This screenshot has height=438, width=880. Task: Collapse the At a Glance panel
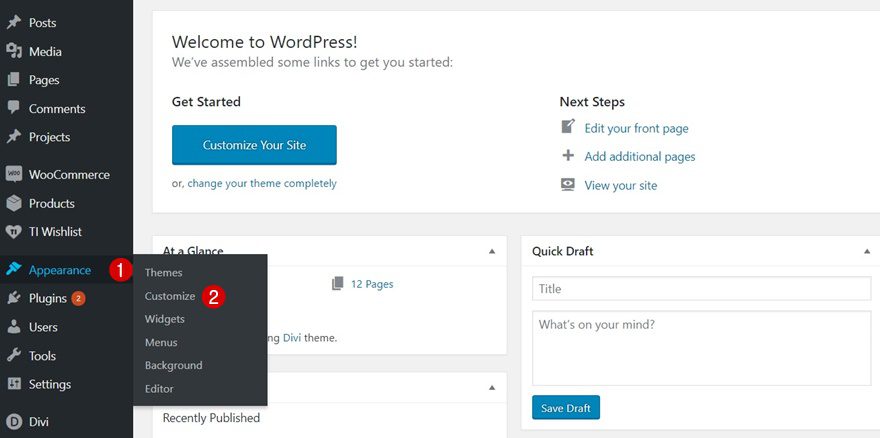pos(491,251)
